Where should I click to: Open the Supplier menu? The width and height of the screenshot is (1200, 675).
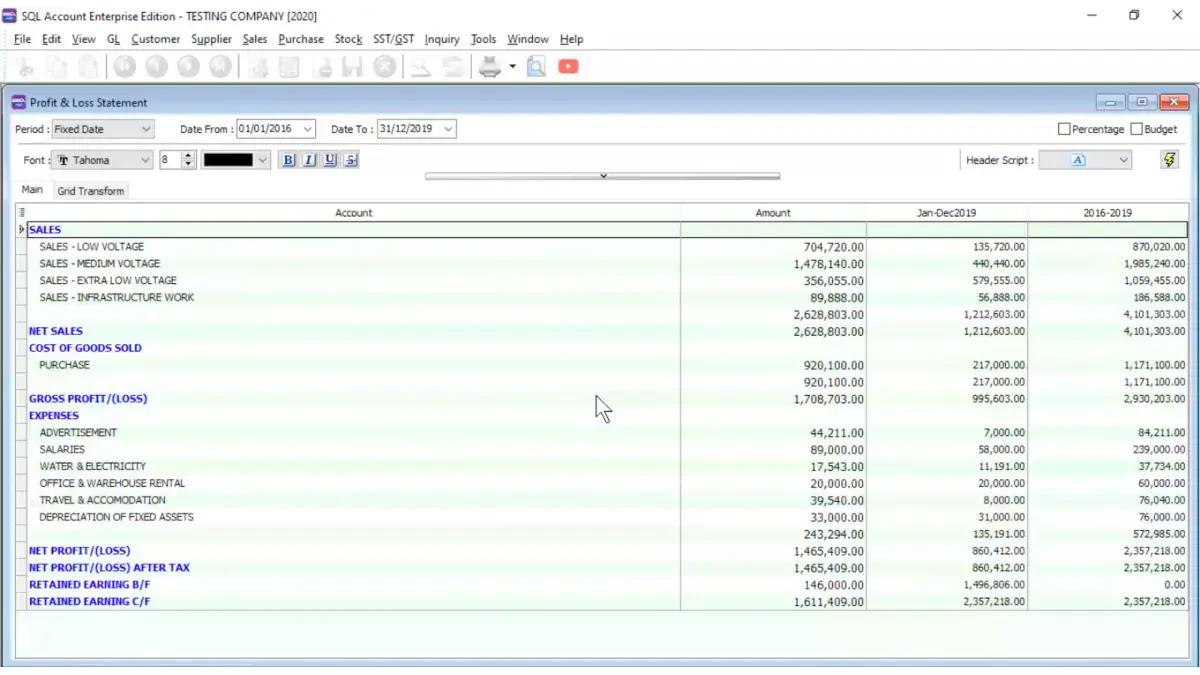coord(211,39)
